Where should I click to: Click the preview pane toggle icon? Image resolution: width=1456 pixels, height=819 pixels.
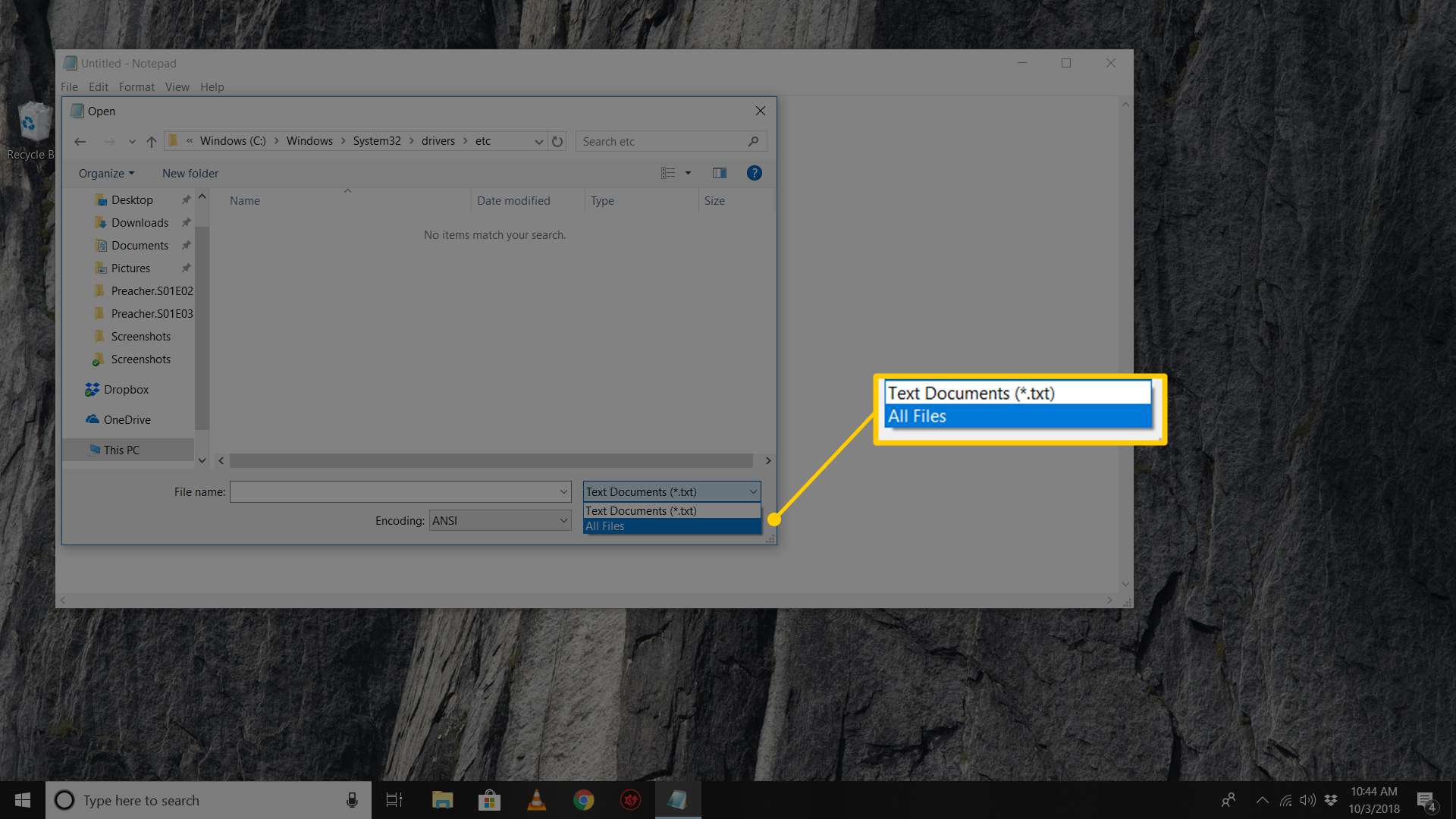point(718,173)
